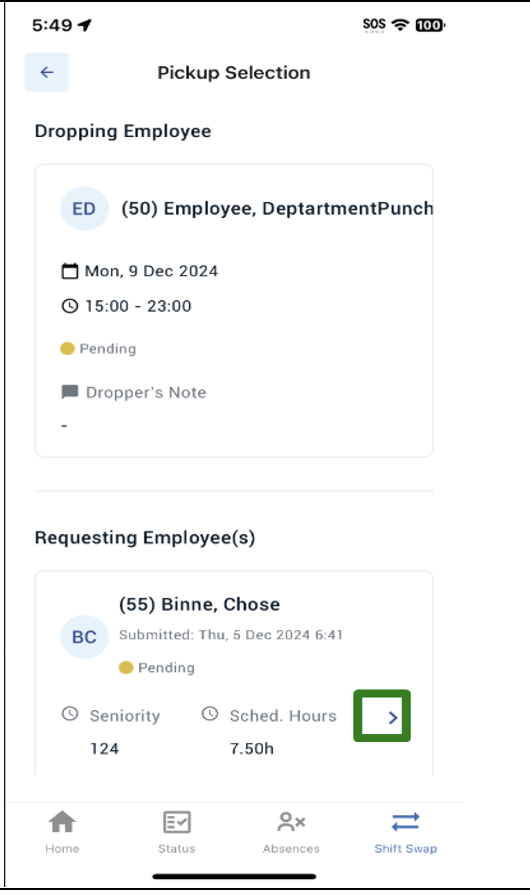
Task: Click the clock icon beside 15:00 - 23:00
Action: [70, 306]
